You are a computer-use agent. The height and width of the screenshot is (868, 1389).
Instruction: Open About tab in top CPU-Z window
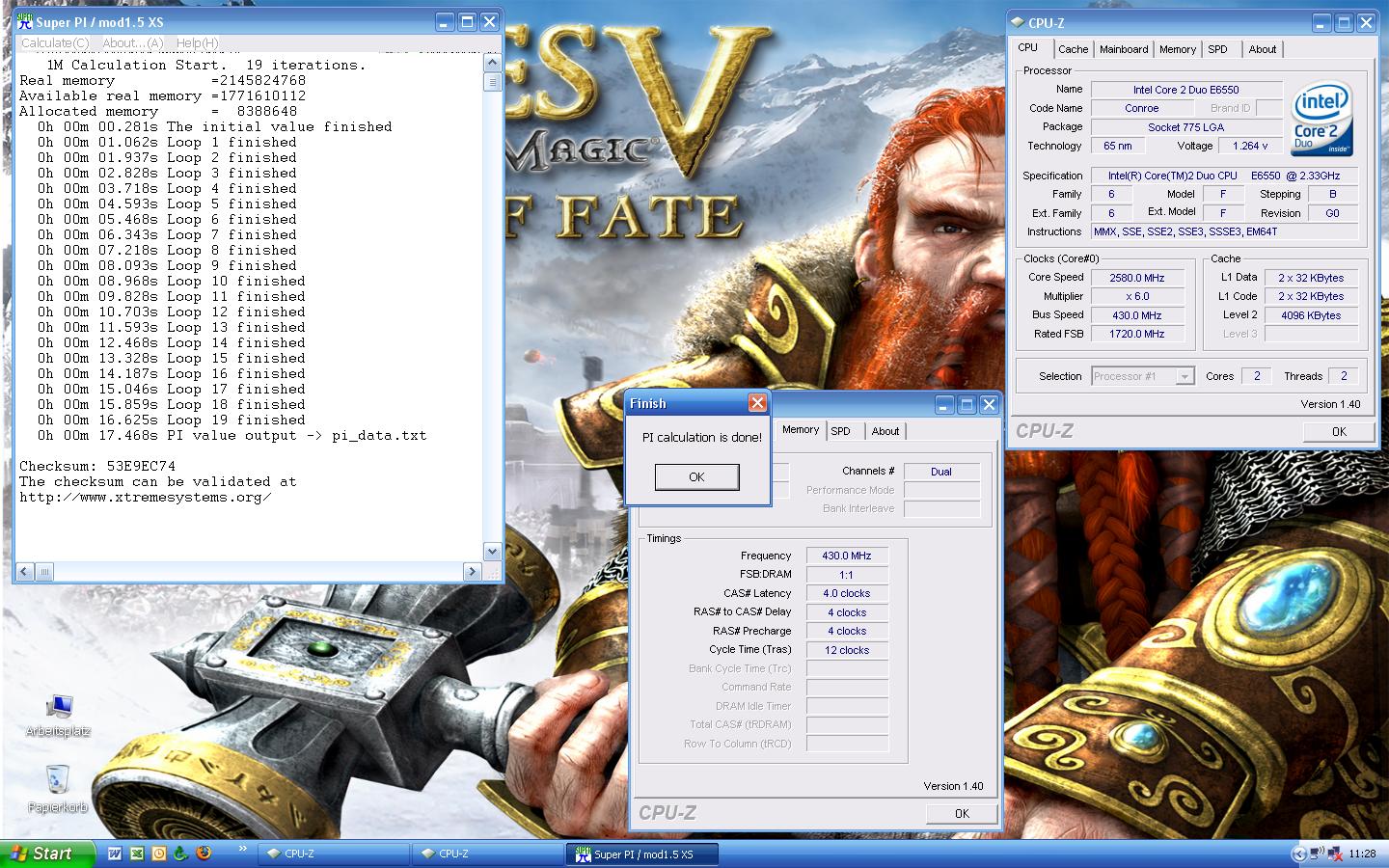pyautogui.click(x=1263, y=49)
